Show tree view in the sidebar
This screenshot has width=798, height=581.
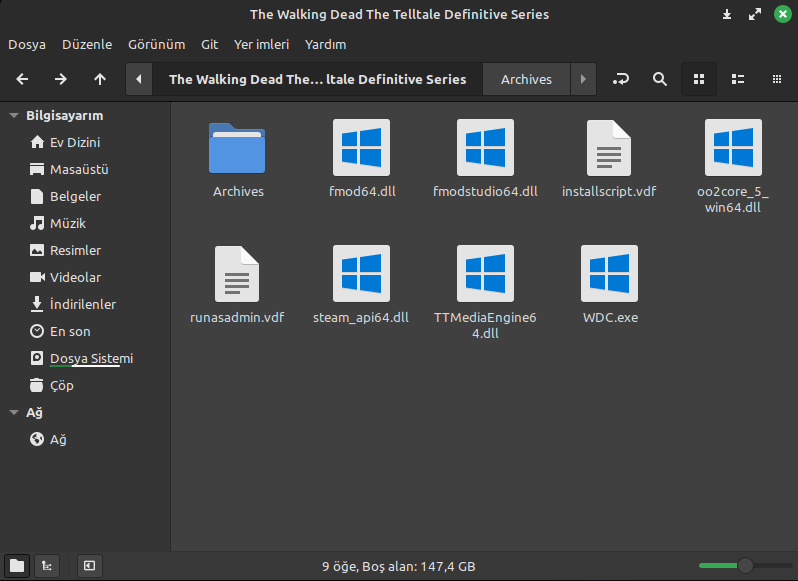47,566
